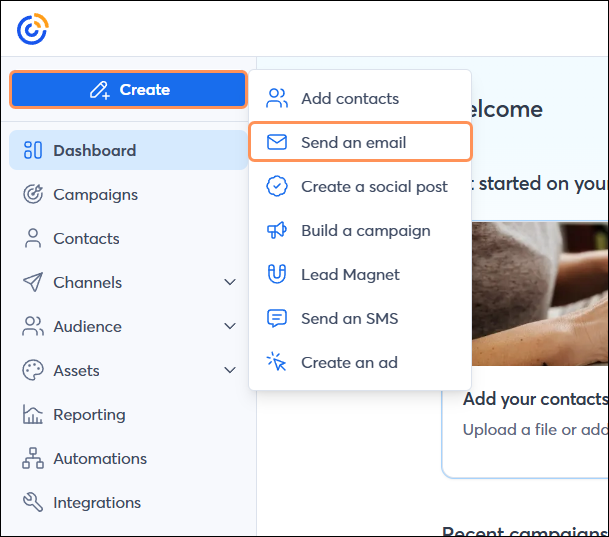The image size is (609, 537).
Task: Choose Send an SMS
Action: click(360, 318)
